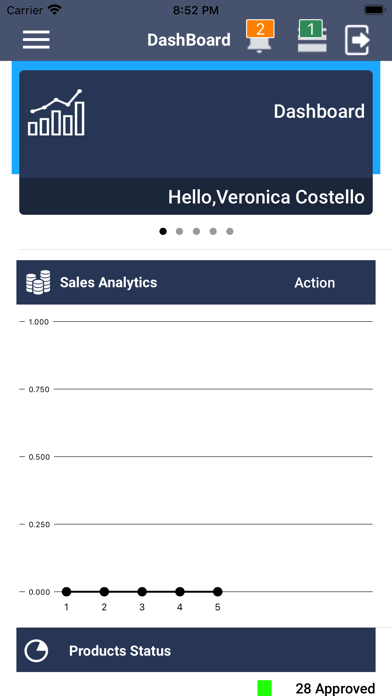Tap the pie chart Products Status icon
This screenshot has height=696, width=392.
[x=36, y=651]
